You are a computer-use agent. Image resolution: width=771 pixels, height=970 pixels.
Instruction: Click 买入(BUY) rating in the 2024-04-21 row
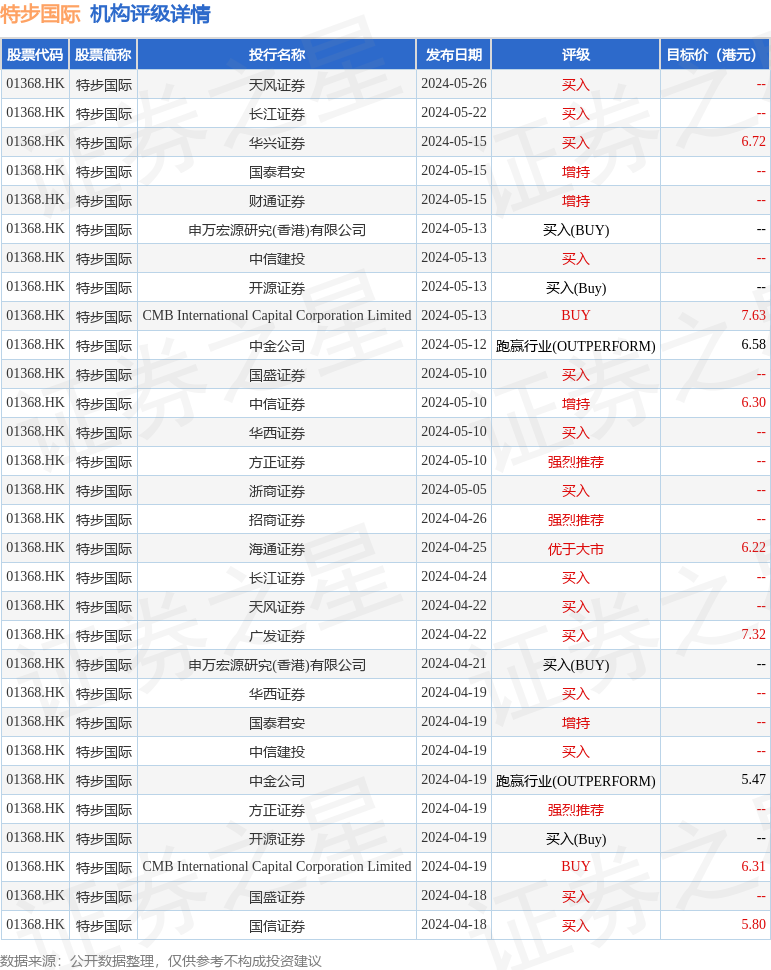575,665
